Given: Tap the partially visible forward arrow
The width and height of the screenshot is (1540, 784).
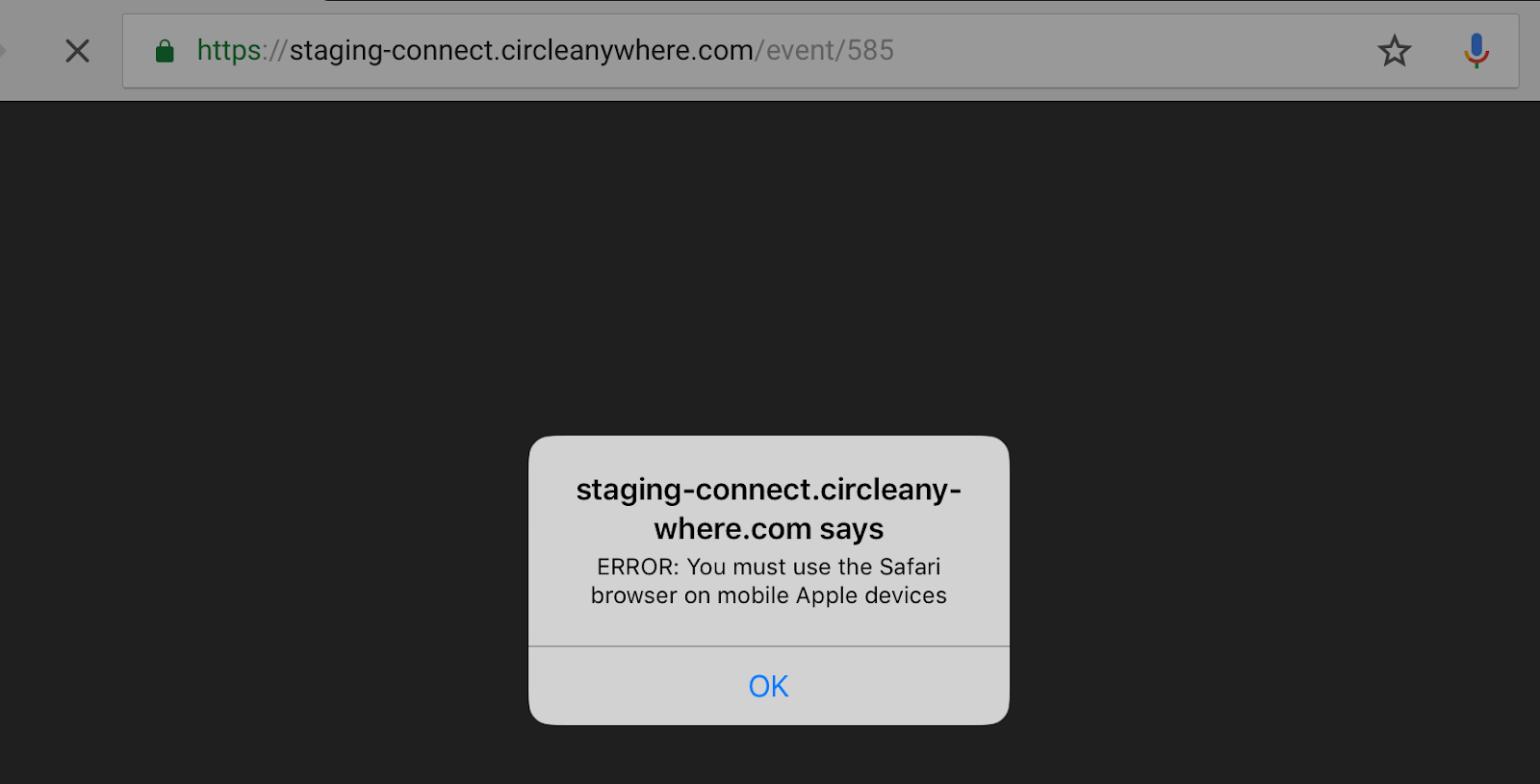Looking at the screenshot, I should (3, 51).
